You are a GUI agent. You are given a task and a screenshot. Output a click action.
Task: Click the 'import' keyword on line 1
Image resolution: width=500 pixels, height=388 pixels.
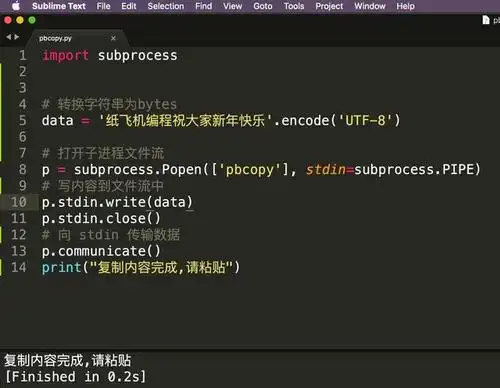click(x=66, y=55)
